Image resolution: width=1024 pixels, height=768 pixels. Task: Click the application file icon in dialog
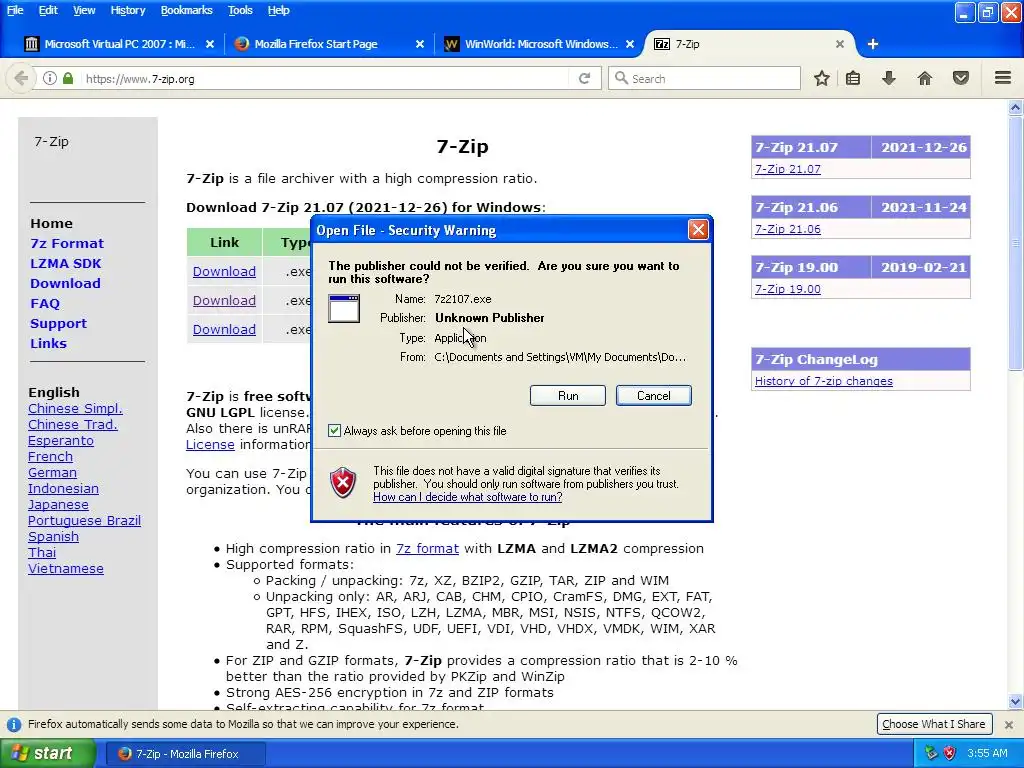pos(344,308)
